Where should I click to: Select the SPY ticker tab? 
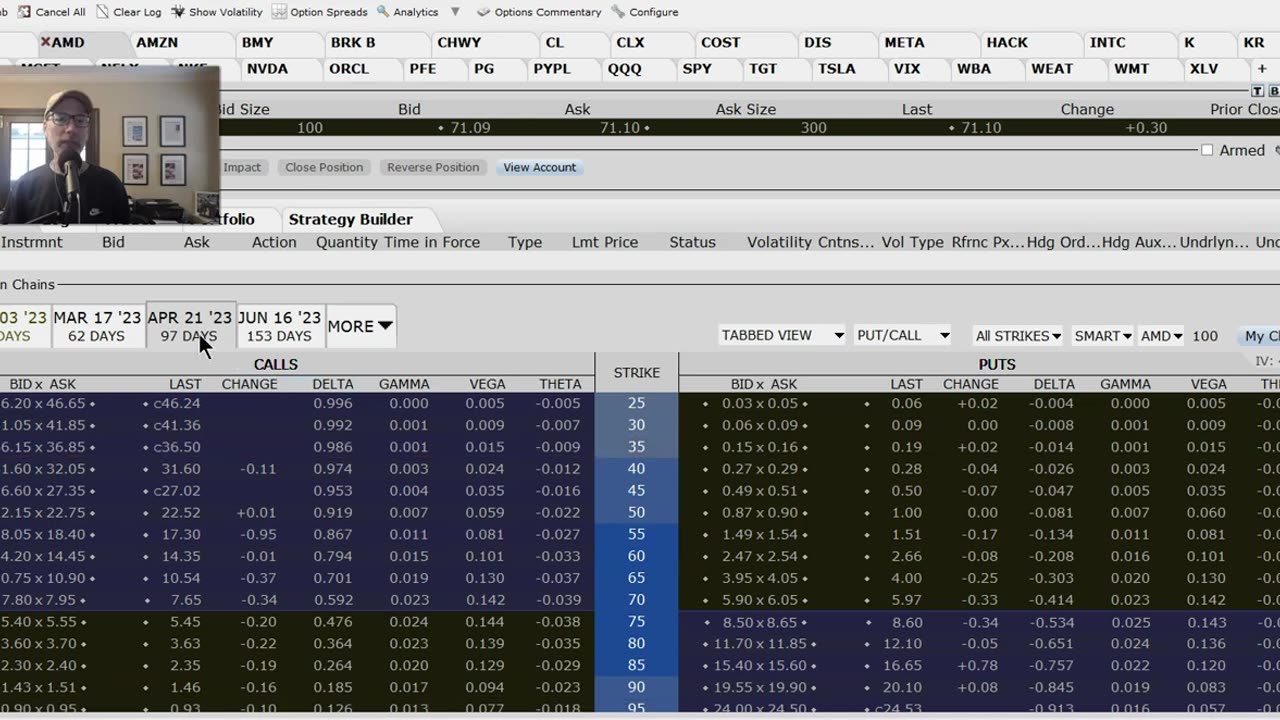(697, 69)
